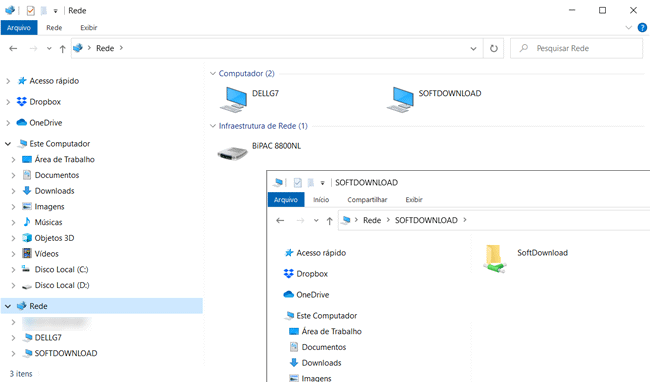The image size is (650, 382).
Task: Click Rede breadcrumb in Rede address bar
Action: 105,48
